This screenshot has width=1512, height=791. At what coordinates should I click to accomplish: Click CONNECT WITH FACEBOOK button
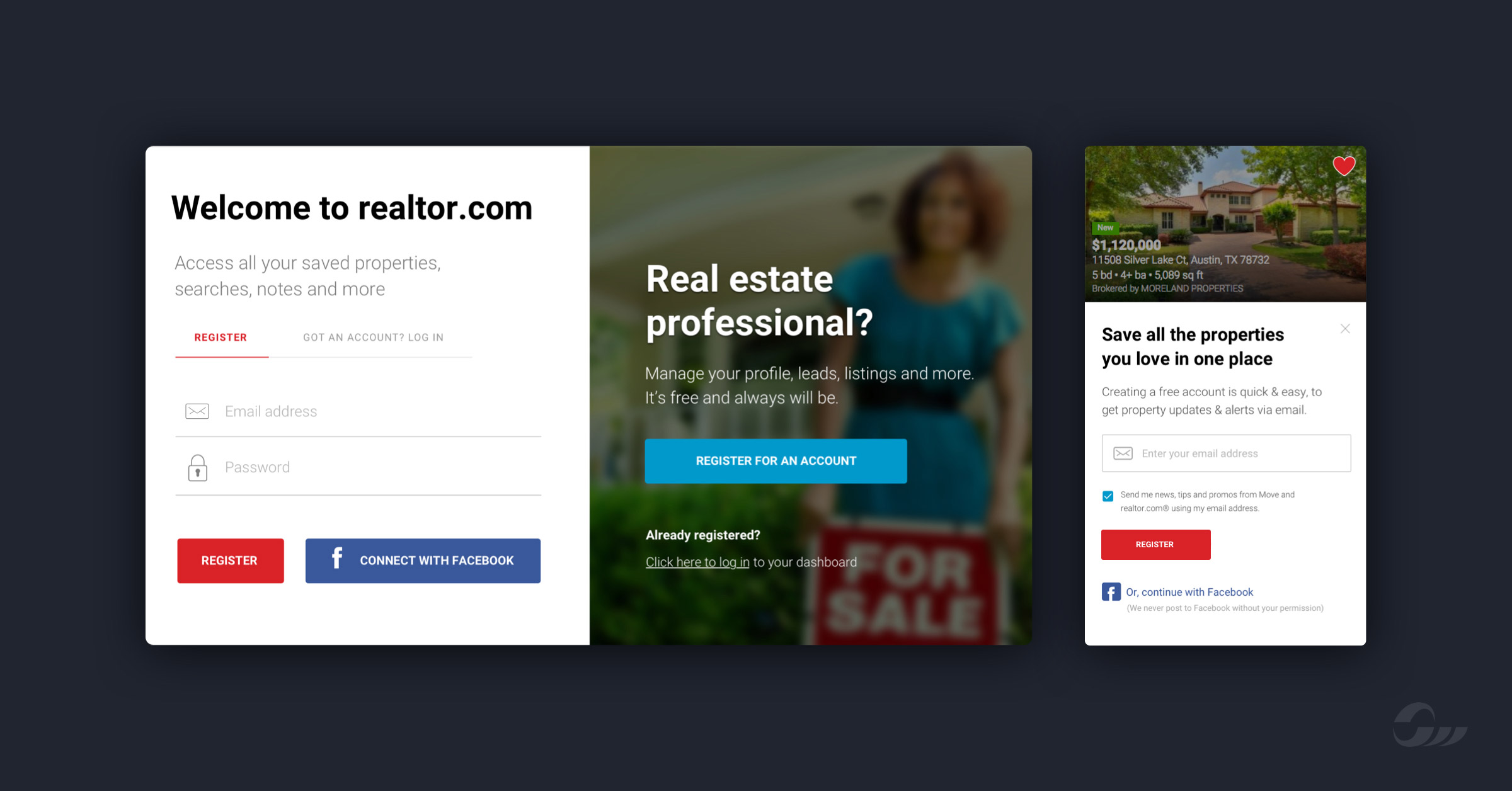[x=422, y=559]
